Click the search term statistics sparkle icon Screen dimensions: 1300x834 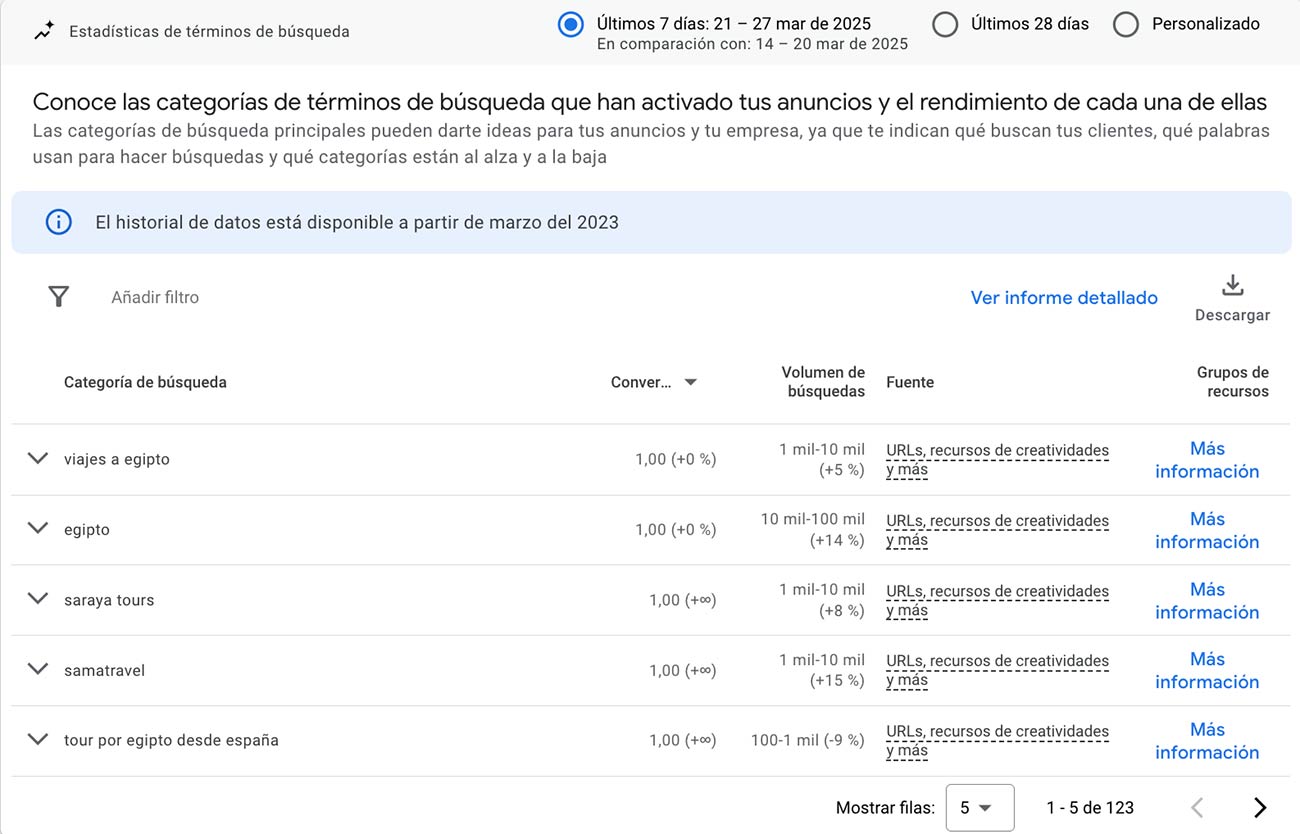tap(44, 31)
